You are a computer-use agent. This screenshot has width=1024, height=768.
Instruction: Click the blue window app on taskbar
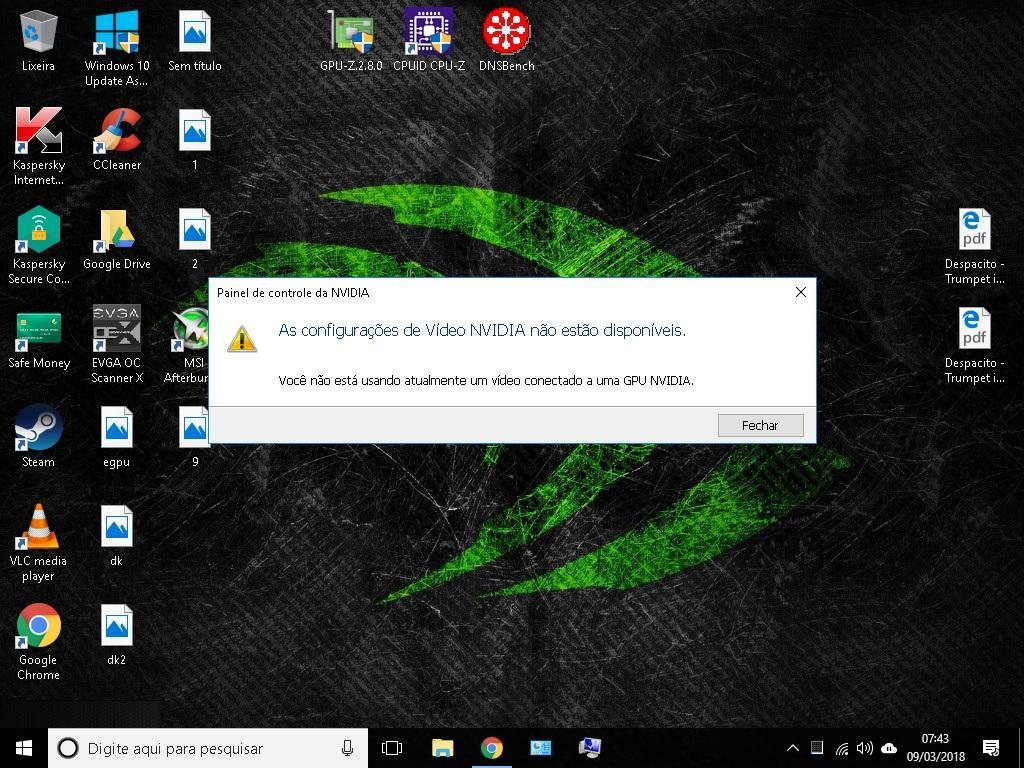coord(541,748)
